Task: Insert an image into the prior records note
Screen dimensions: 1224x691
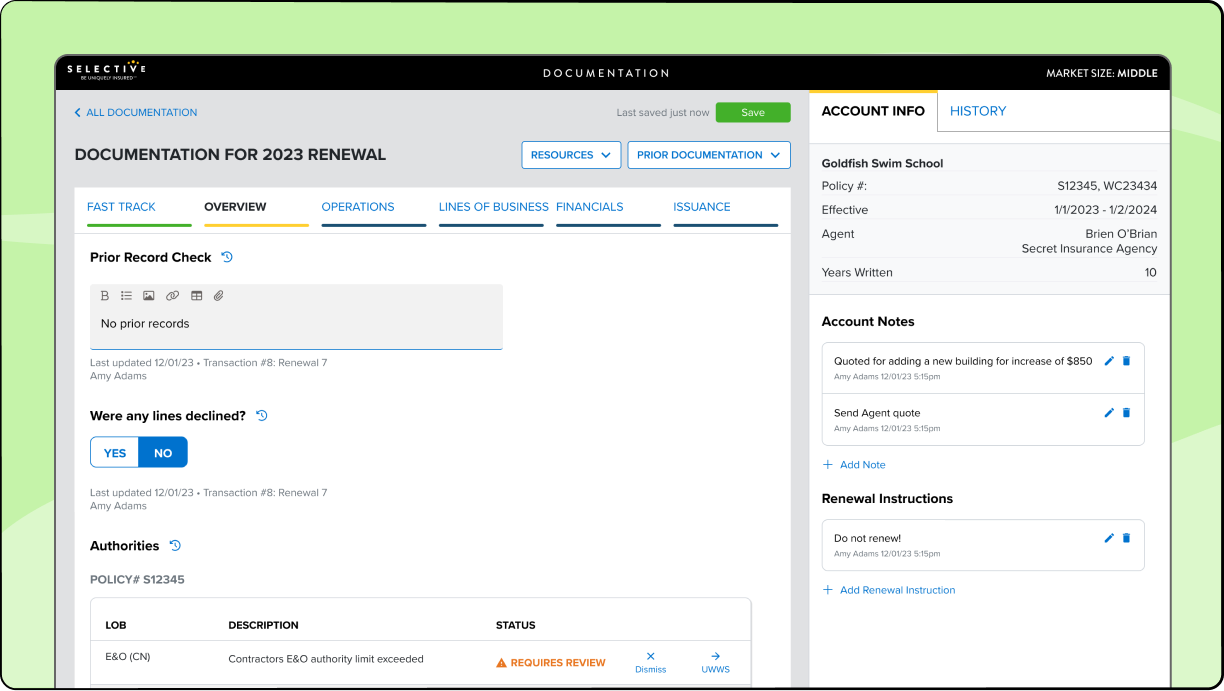Action: (x=149, y=295)
